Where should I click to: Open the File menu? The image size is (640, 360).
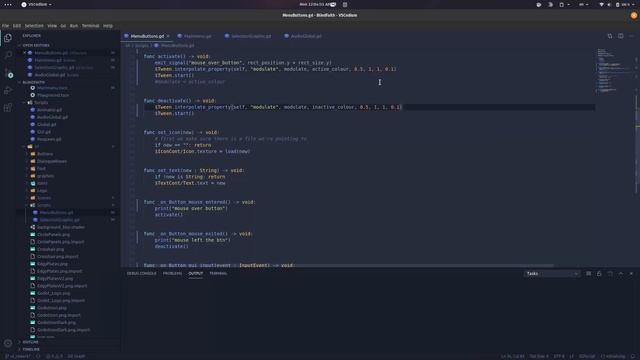[5, 26]
